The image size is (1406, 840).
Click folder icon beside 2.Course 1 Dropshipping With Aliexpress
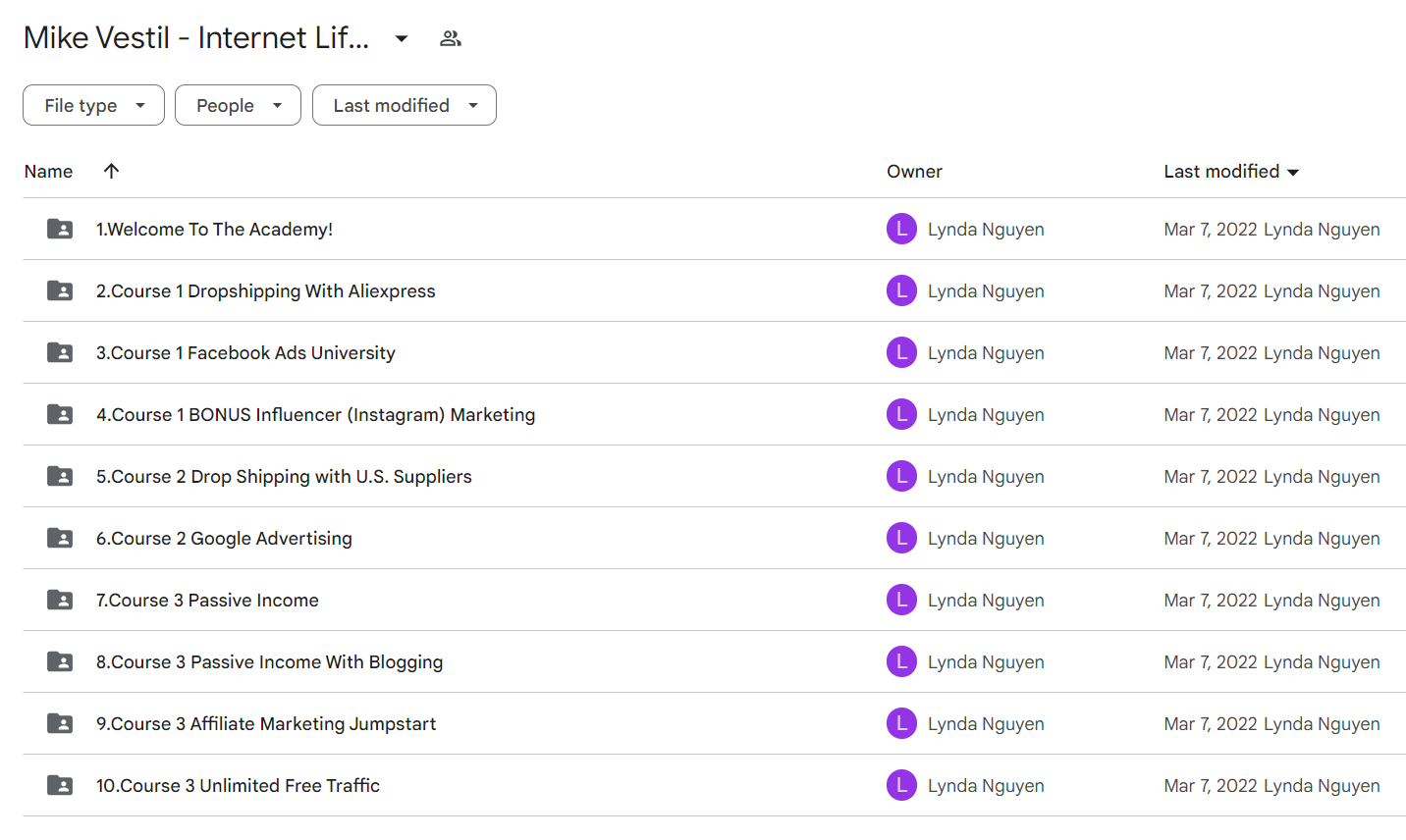60,290
